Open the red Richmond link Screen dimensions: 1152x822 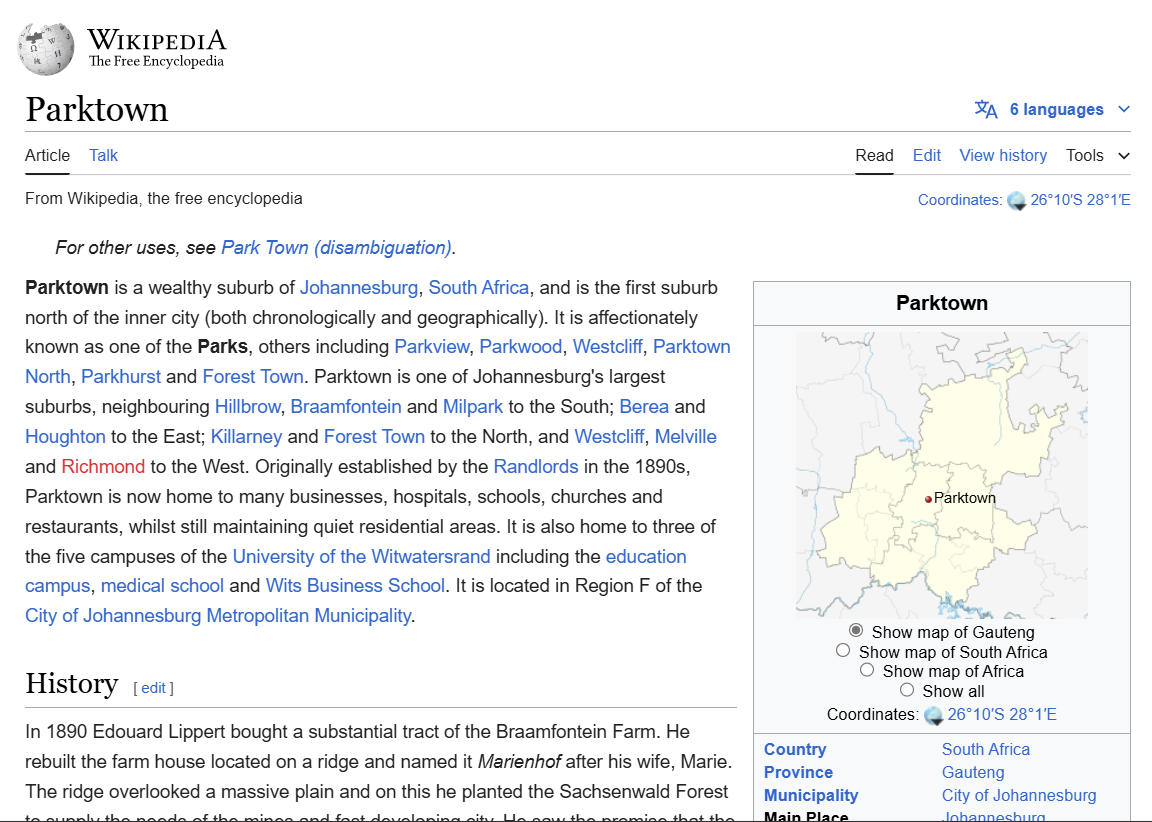[x=103, y=467]
